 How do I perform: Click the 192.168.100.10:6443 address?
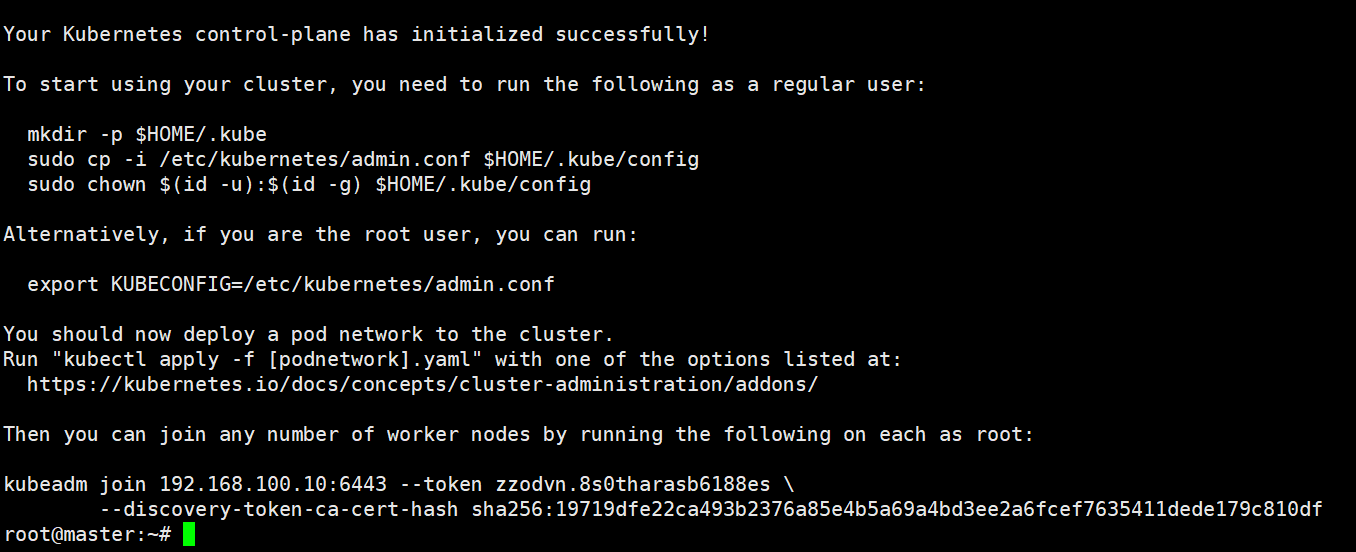click(273, 484)
